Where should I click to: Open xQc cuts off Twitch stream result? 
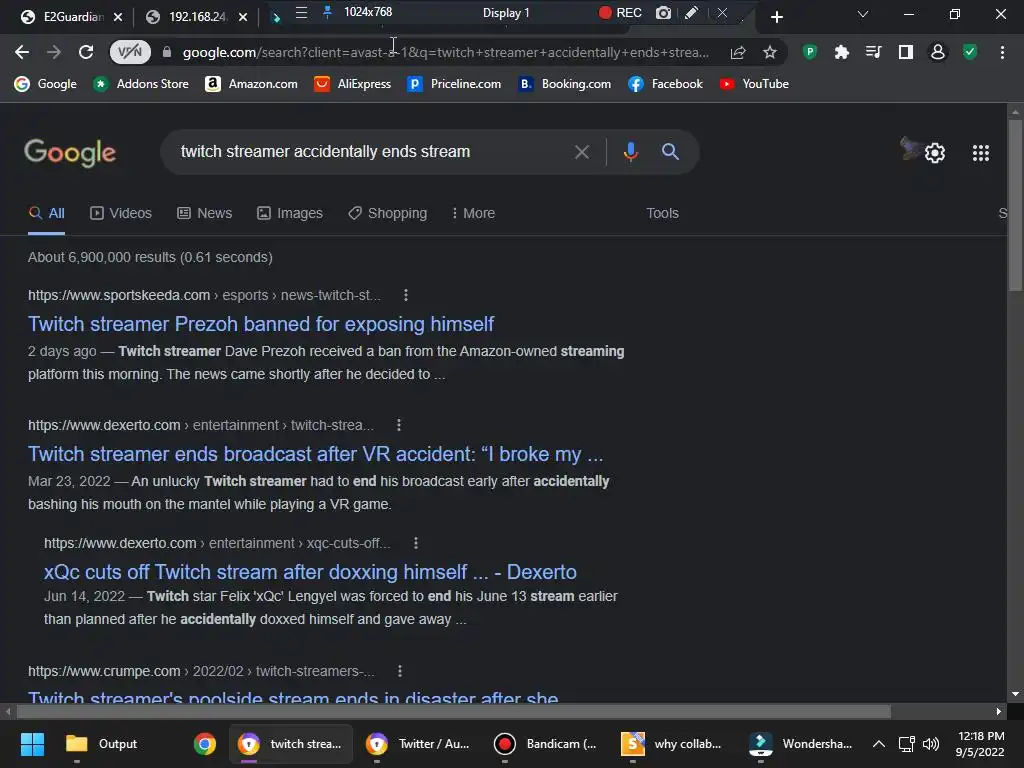pos(310,572)
